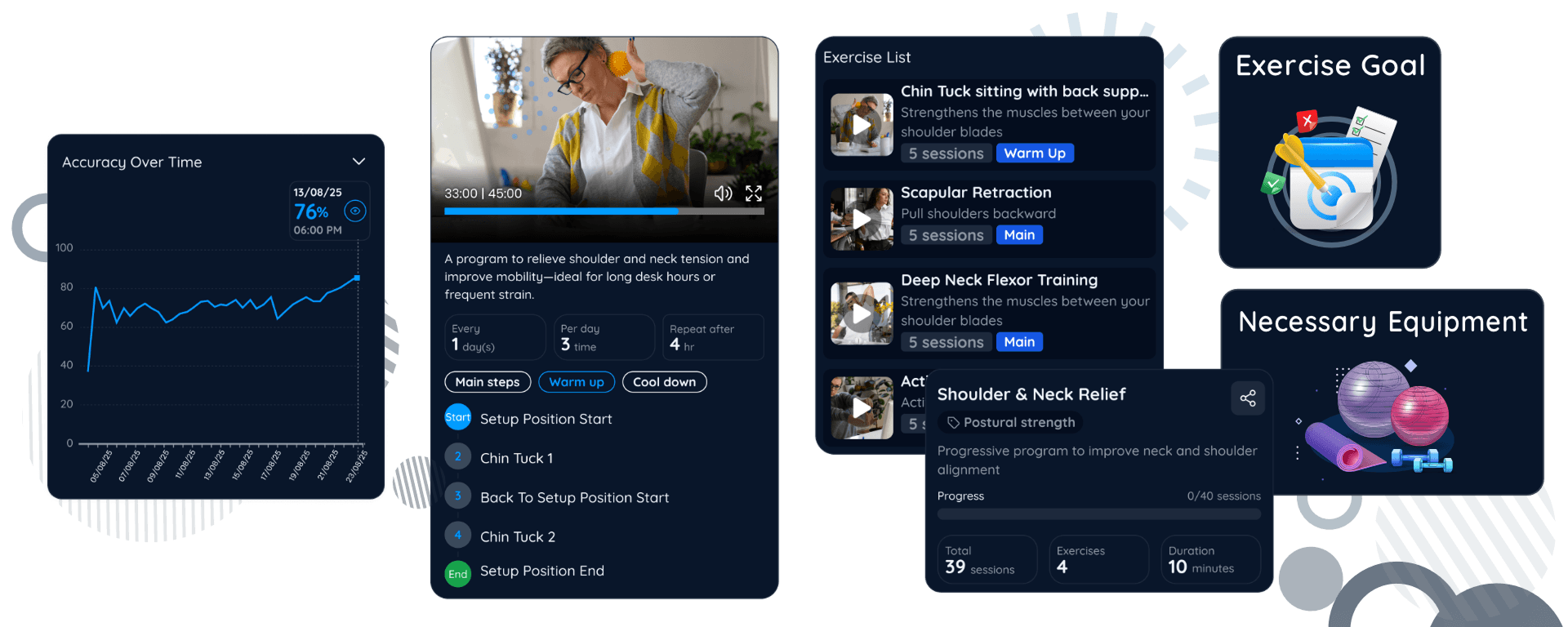Select the Chin Tuck 1 step

[516, 458]
